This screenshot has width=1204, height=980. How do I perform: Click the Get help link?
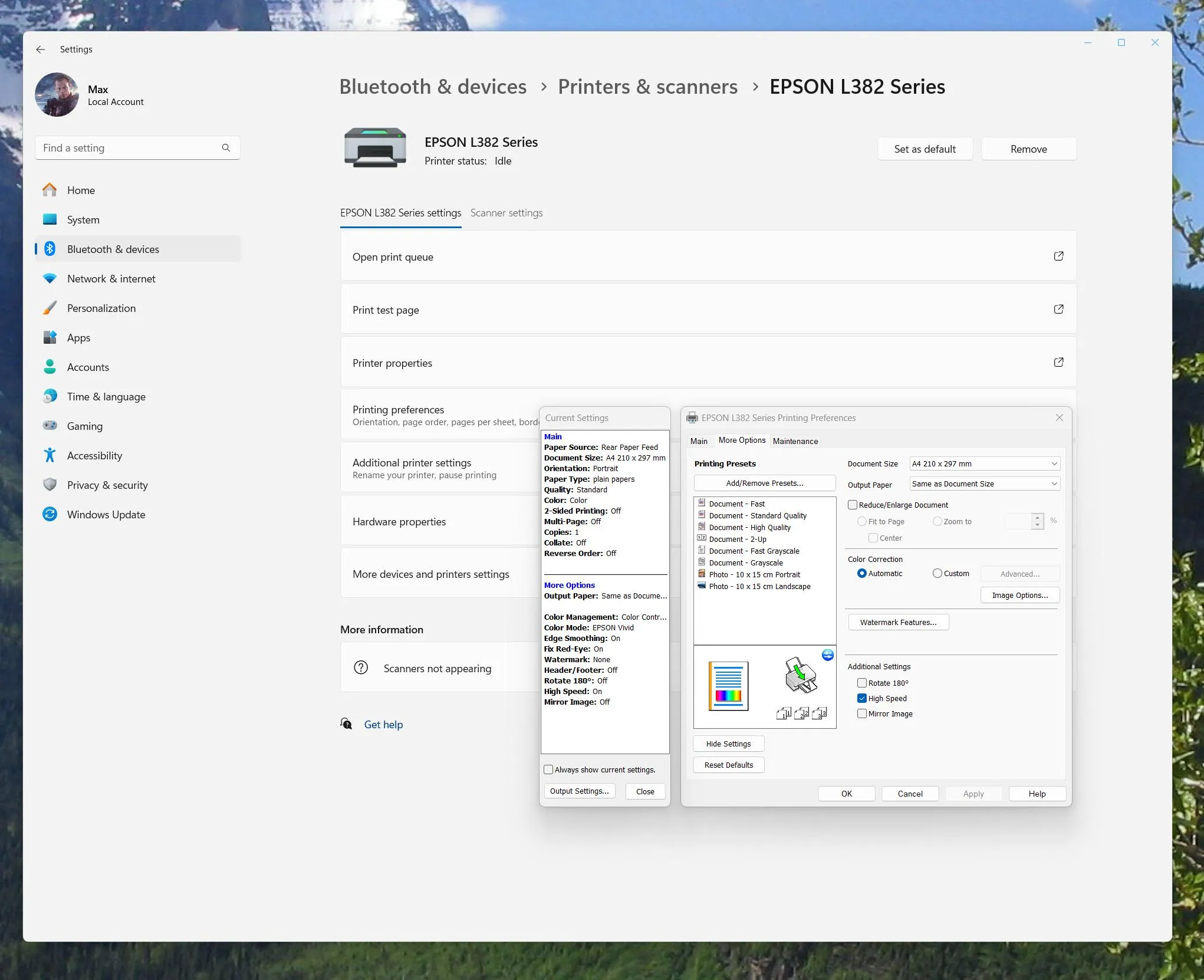pyautogui.click(x=383, y=724)
